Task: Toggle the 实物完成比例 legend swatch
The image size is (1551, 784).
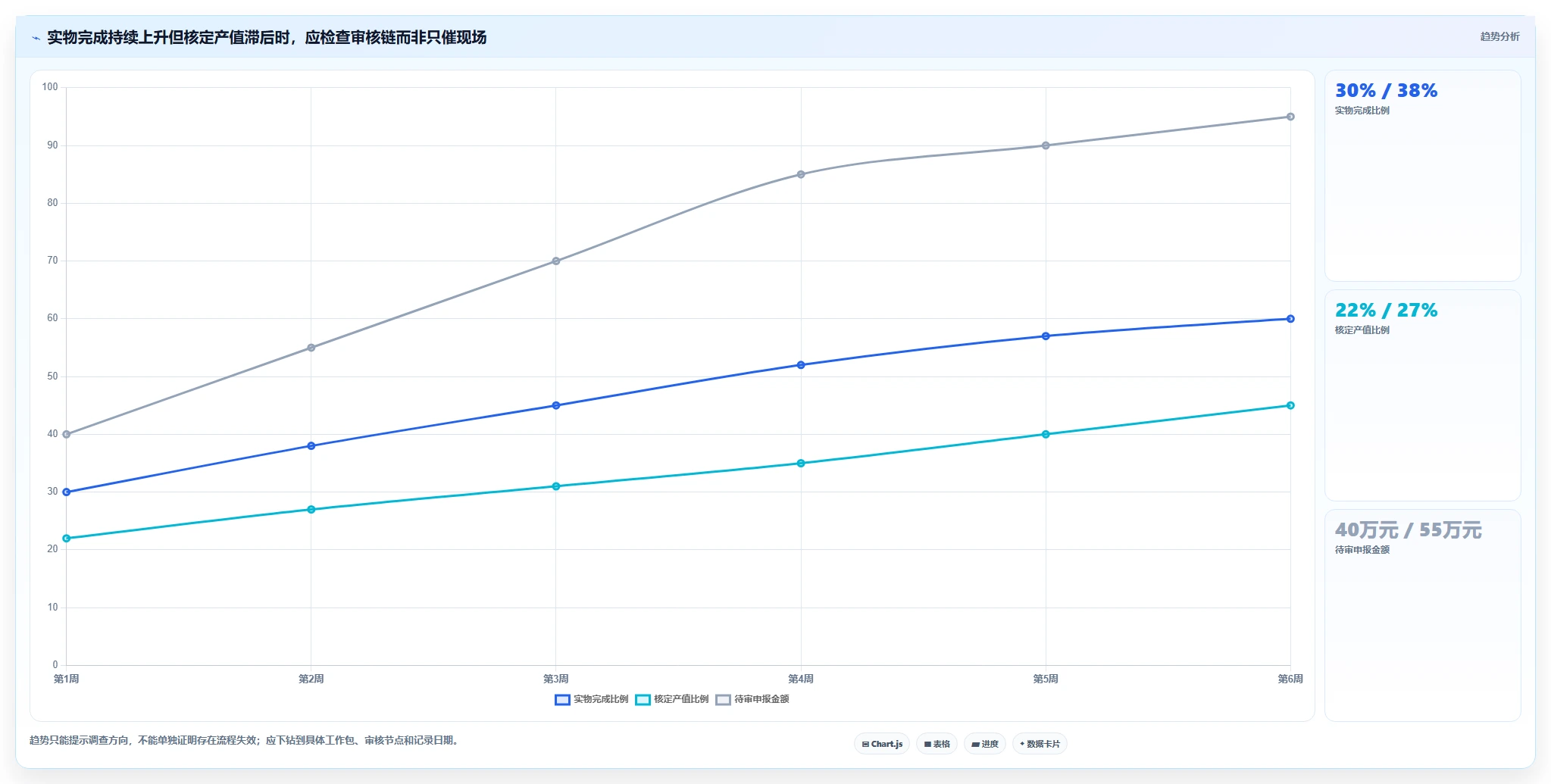Action: click(x=562, y=699)
